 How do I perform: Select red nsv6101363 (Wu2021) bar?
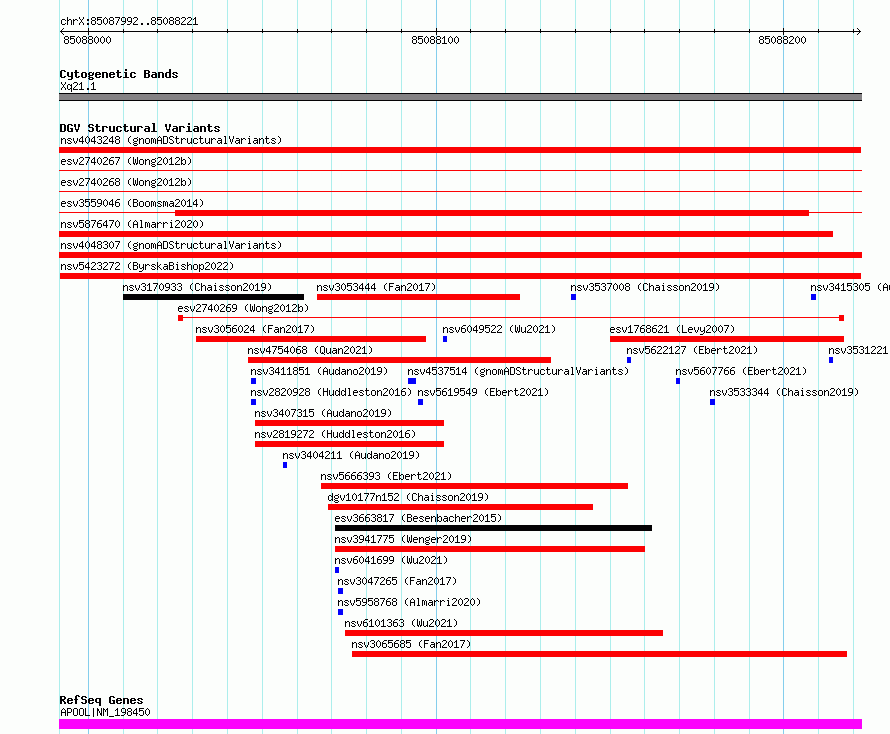[504, 633]
